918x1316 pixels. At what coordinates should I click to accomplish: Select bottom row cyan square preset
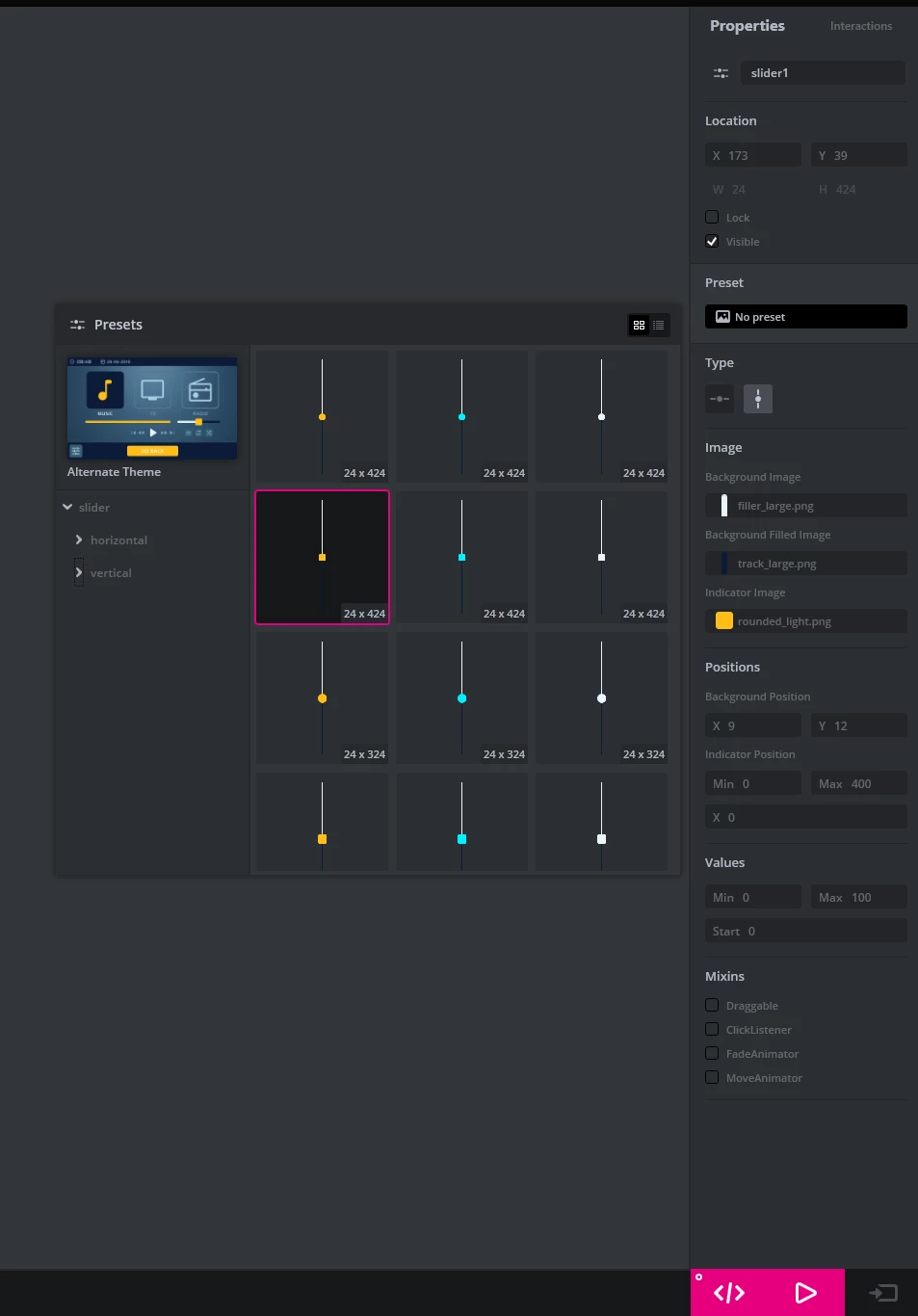[x=461, y=824]
